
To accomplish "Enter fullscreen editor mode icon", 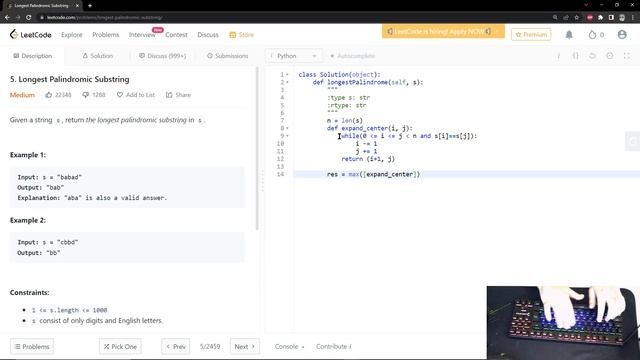I will tap(627, 56).
